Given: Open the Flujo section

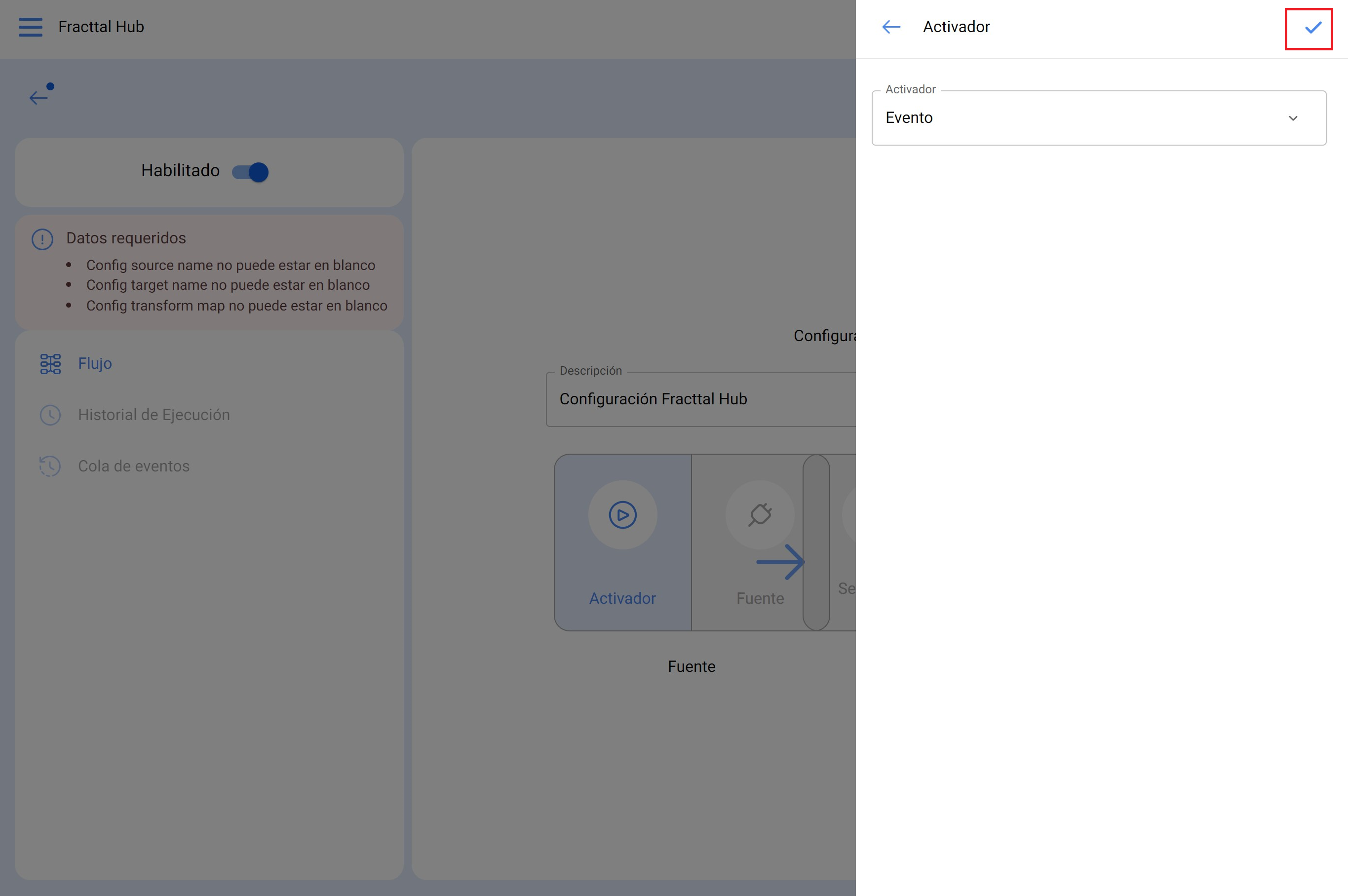Looking at the screenshot, I should click(x=209, y=363).
